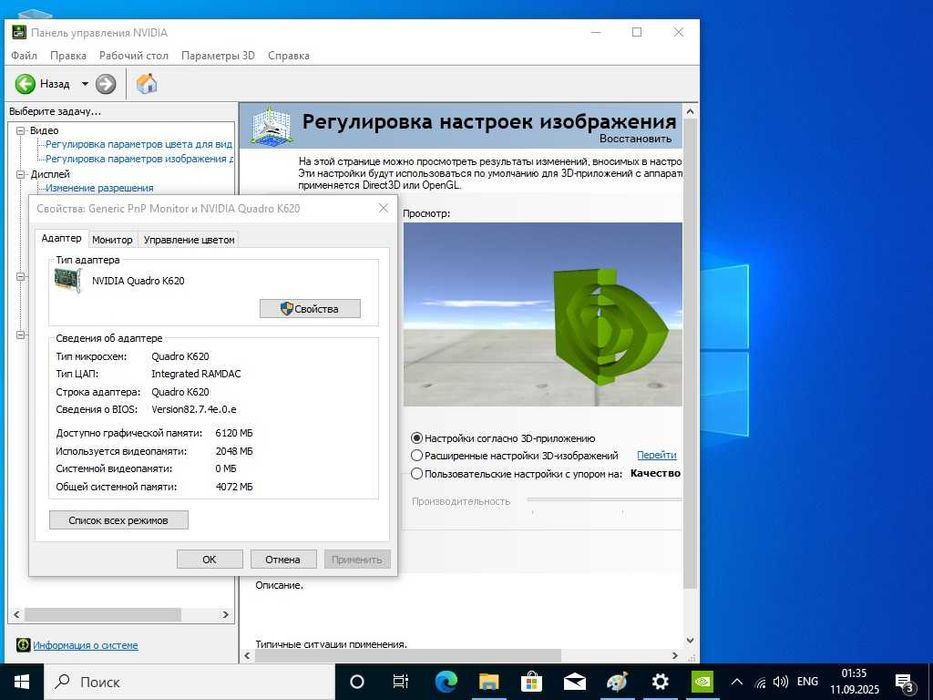The image size is (933, 700).
Task: Open the notification center icon
Action: pyautogui.click(x=904, y=683)
